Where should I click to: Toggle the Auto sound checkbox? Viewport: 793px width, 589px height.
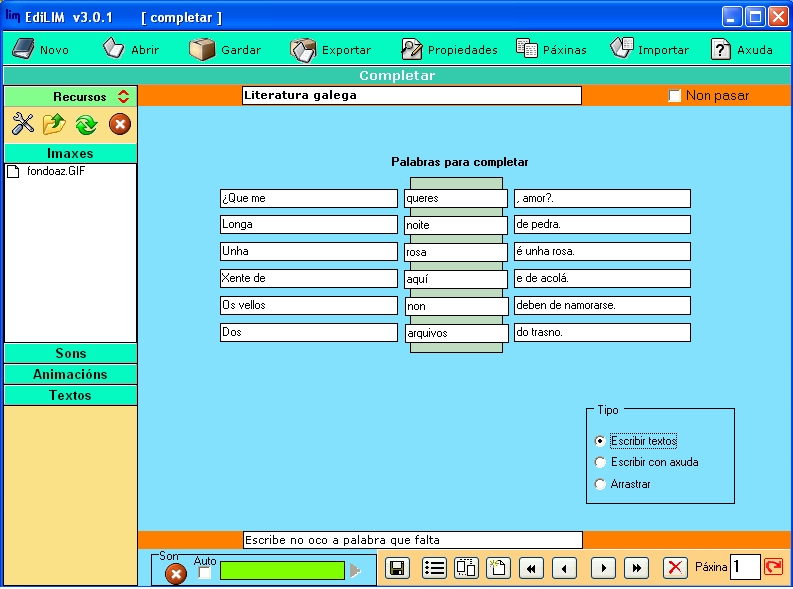204,573
